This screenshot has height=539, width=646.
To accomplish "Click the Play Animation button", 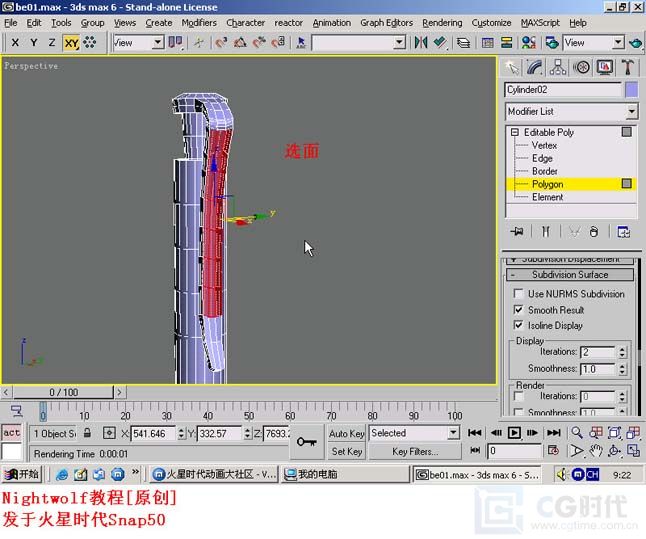I will tap(514, 433).
